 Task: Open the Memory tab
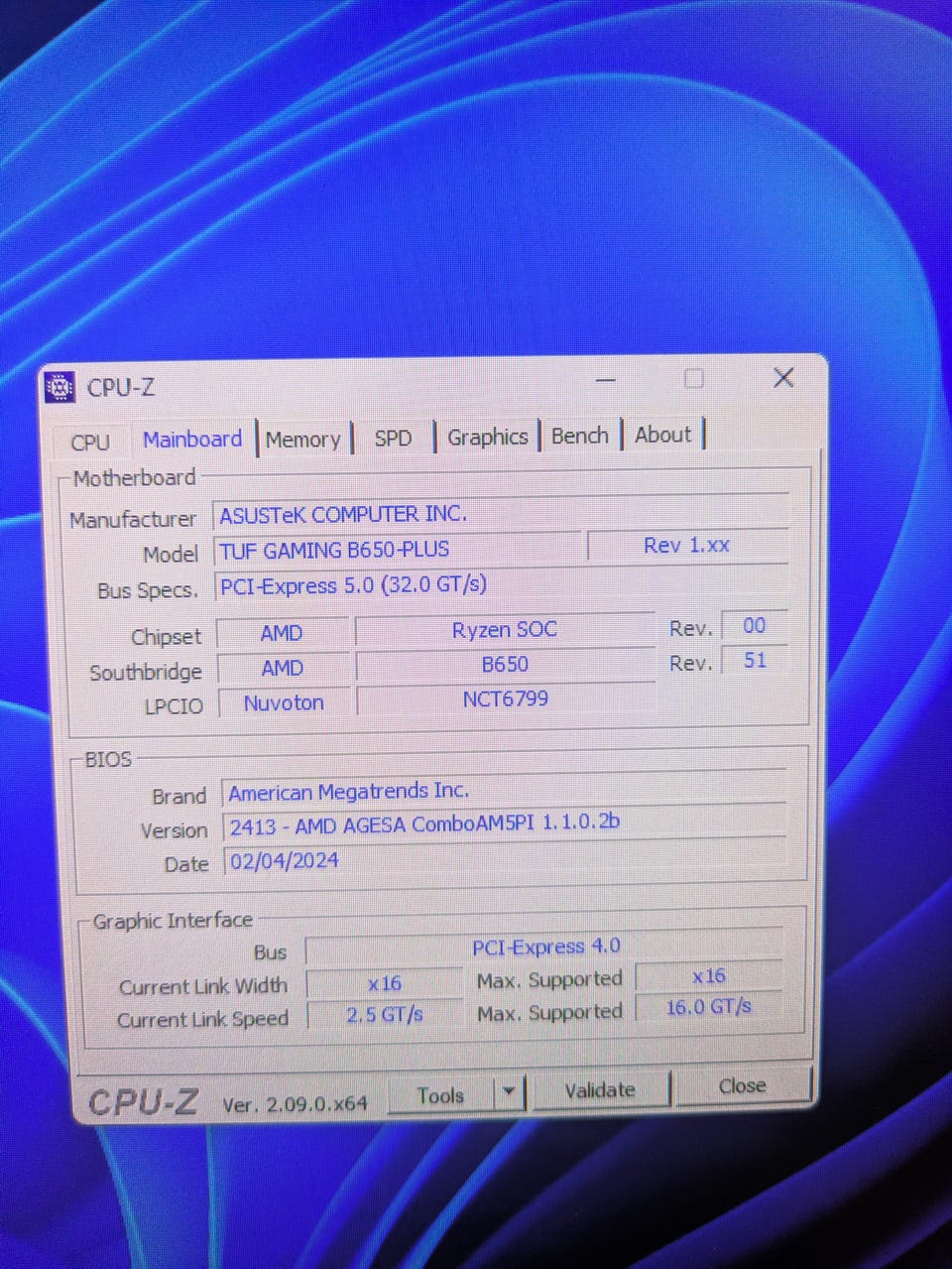pos(303,439)
